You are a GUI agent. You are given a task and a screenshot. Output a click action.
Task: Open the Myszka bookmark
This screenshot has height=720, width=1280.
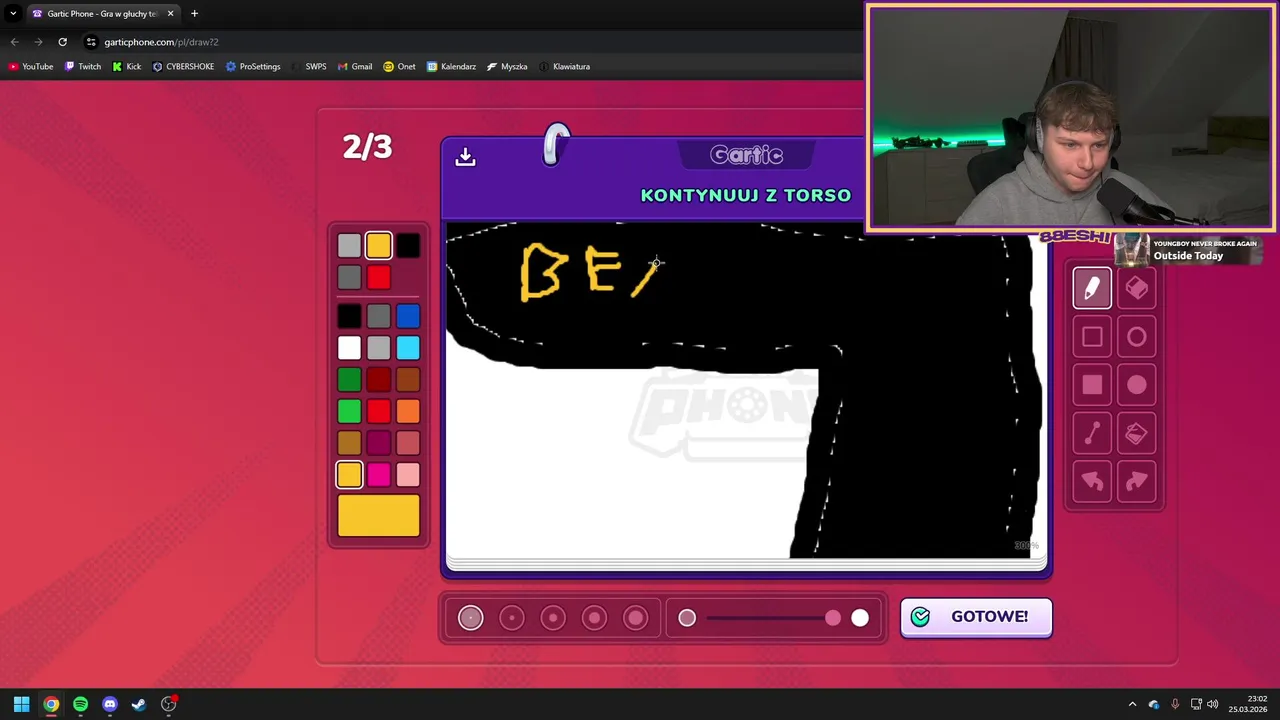[x=507, y=67]
